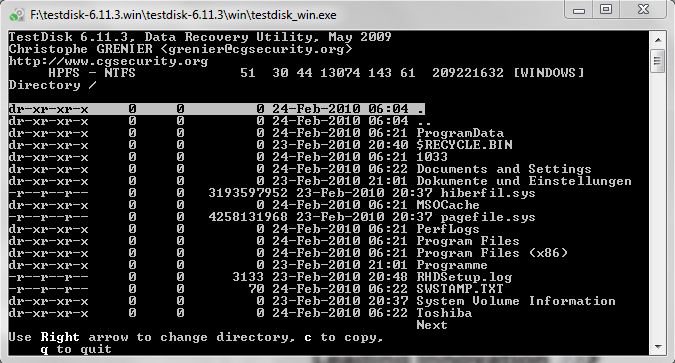Select the Dokumente und Einstellungen entry
Image resolution: width=675 pixels, height=363 pixels.
coord(320,181)
